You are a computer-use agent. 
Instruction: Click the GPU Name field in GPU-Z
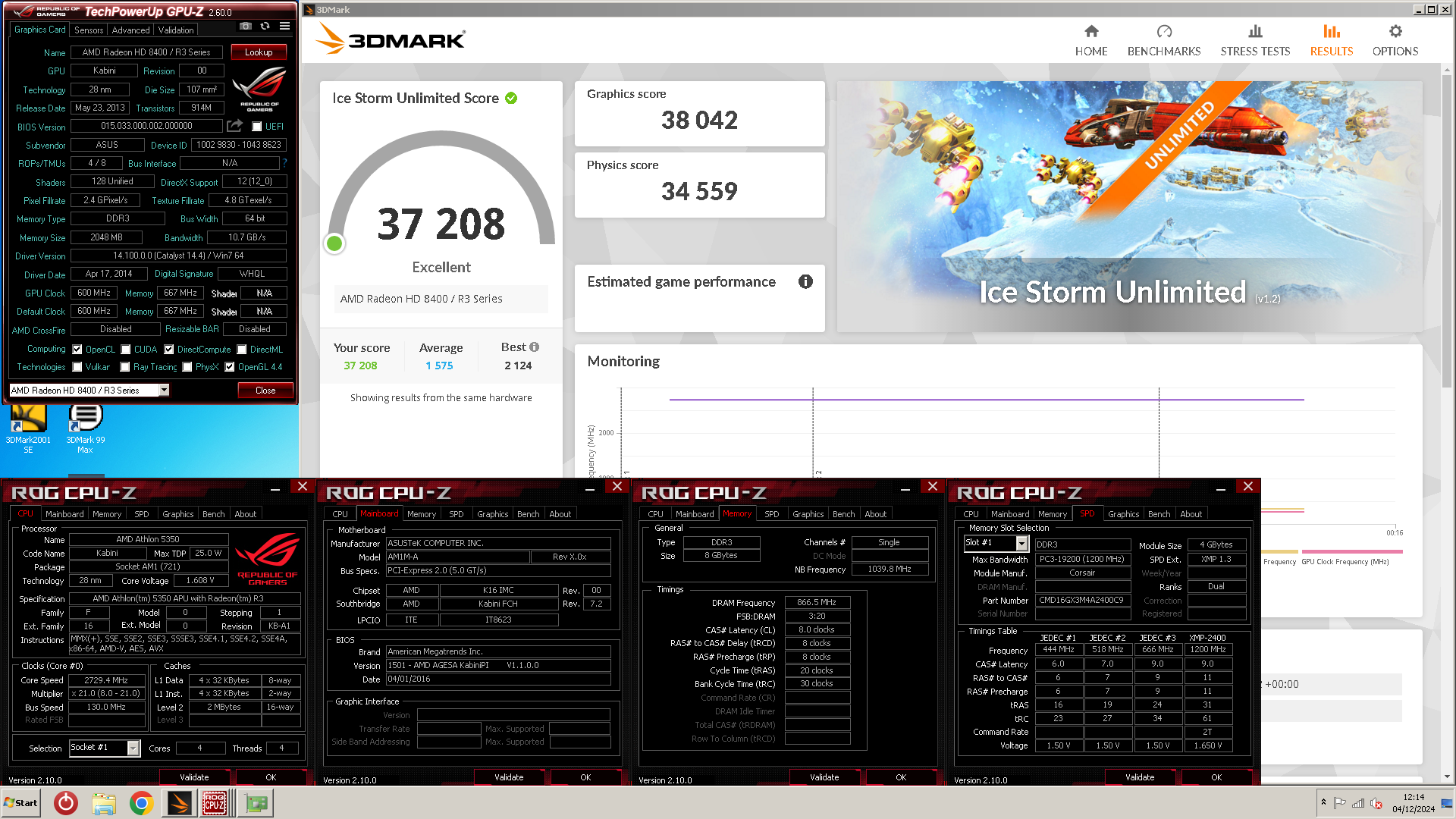point(146,52)
